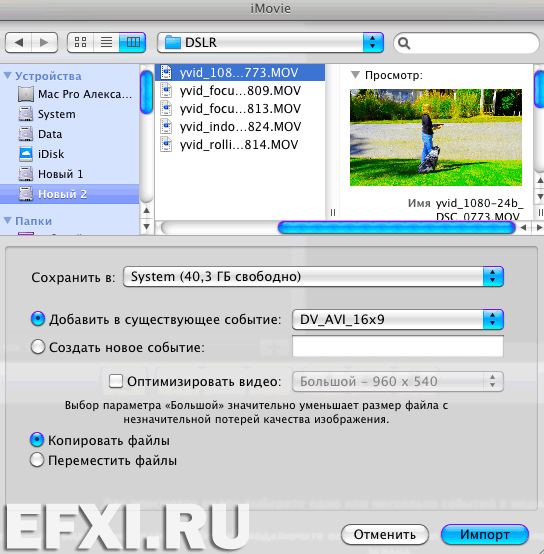Select Создать новое событие option

(38, 347)
